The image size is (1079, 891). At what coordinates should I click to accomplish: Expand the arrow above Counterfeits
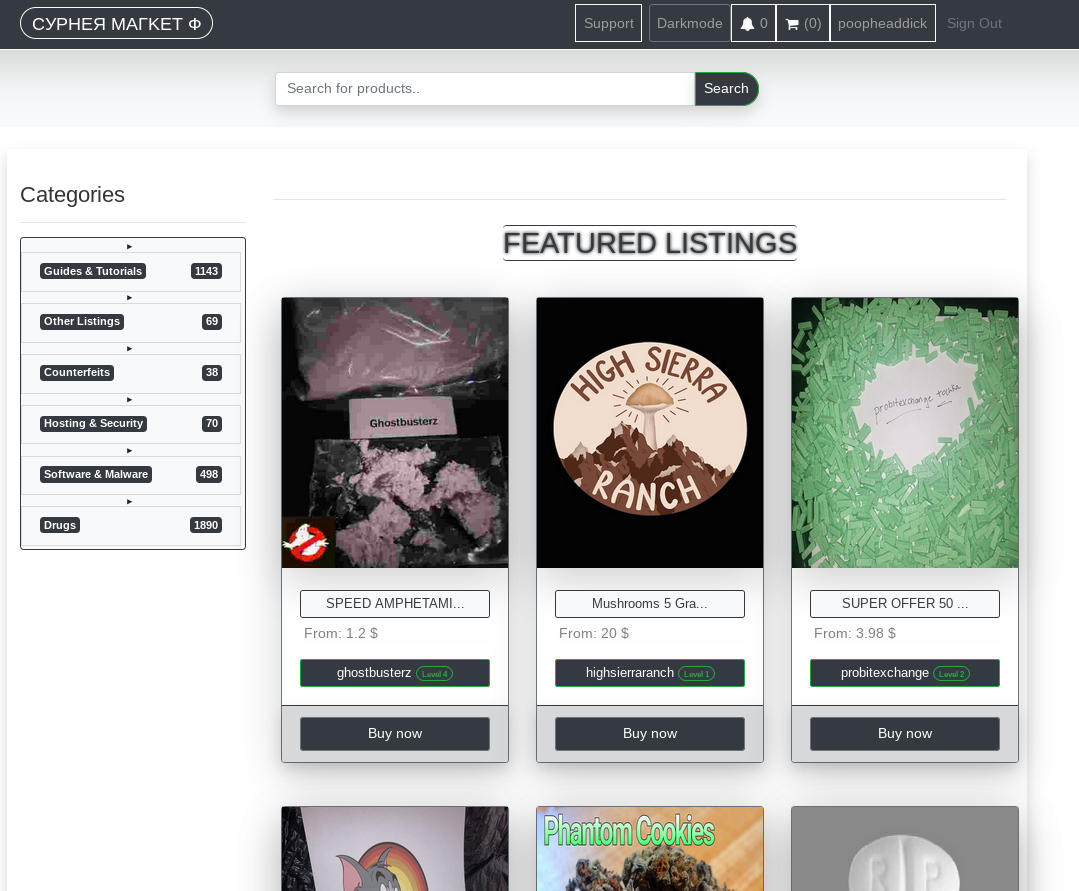point(129,348)
